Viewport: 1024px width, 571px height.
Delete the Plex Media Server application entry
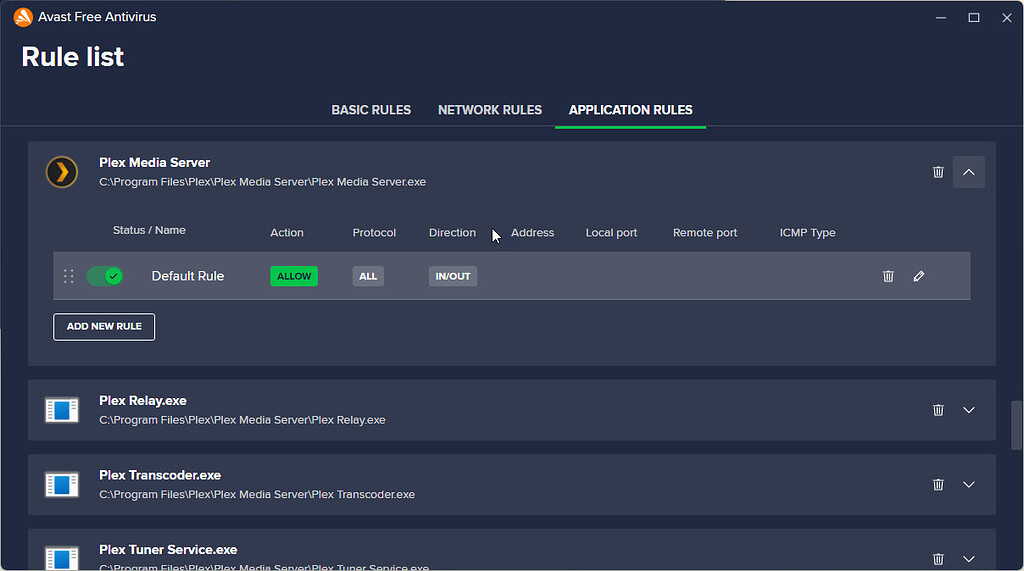coord(938,172)
